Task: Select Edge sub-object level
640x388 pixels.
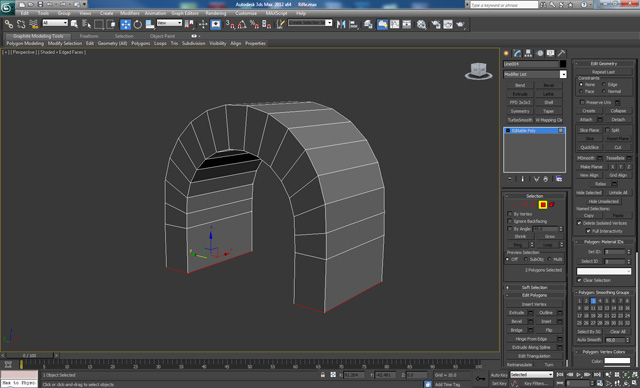Action: tap(525, 205)
